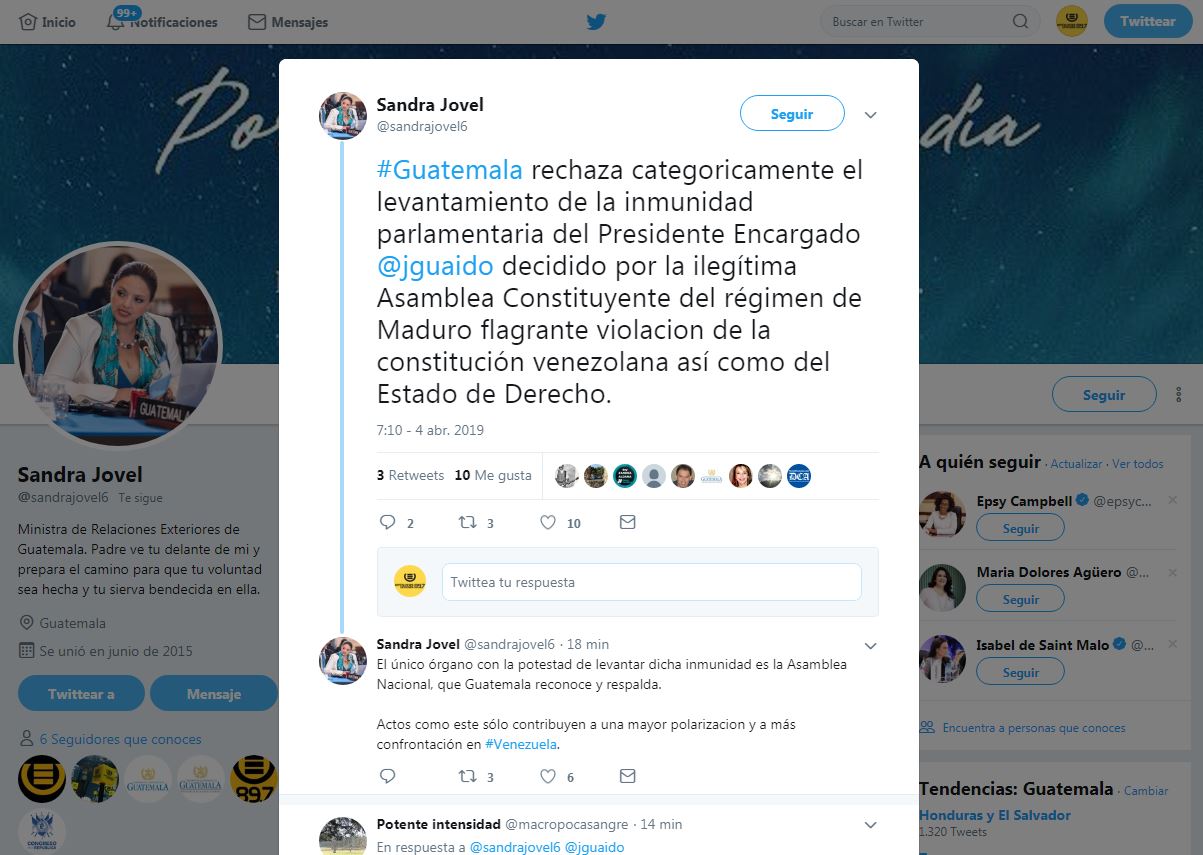
Task: Expand the main tweet options chevron
Action: 870,115
